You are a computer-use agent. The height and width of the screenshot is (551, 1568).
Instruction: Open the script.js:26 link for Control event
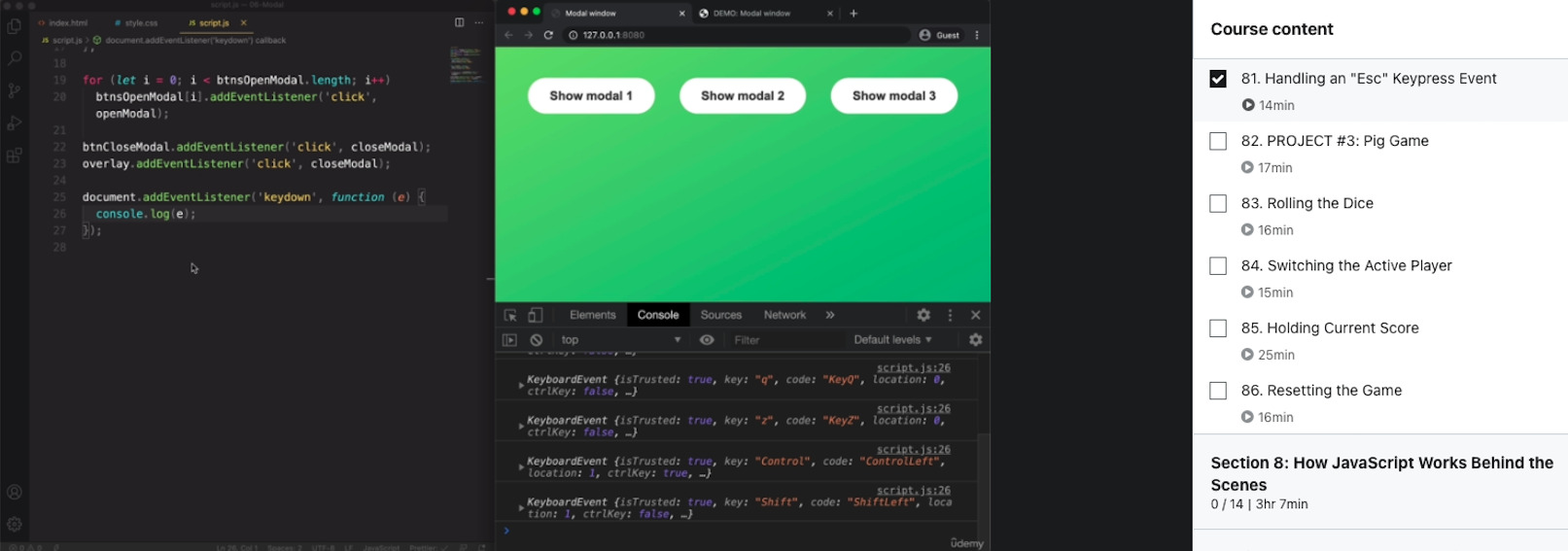(913, 450)
